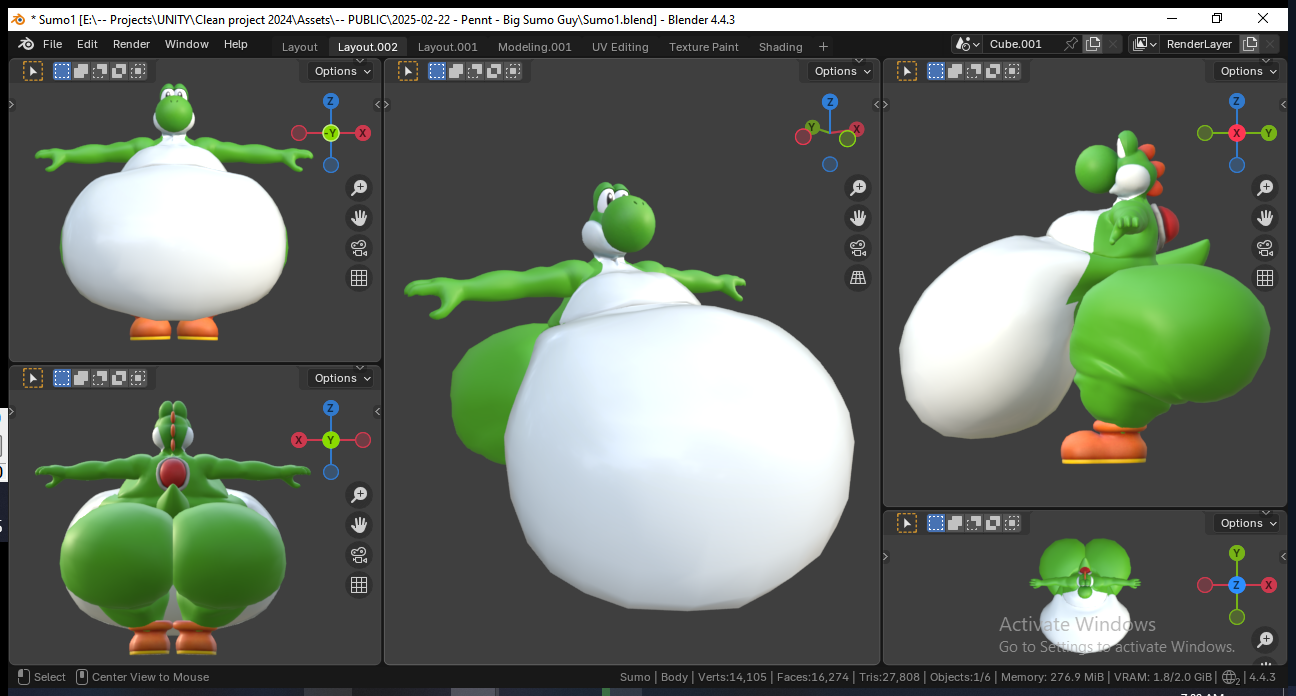Open Options dropdown in back-view viewport
Viewport: 1296px width, 696px height.
tap(342, 378)
